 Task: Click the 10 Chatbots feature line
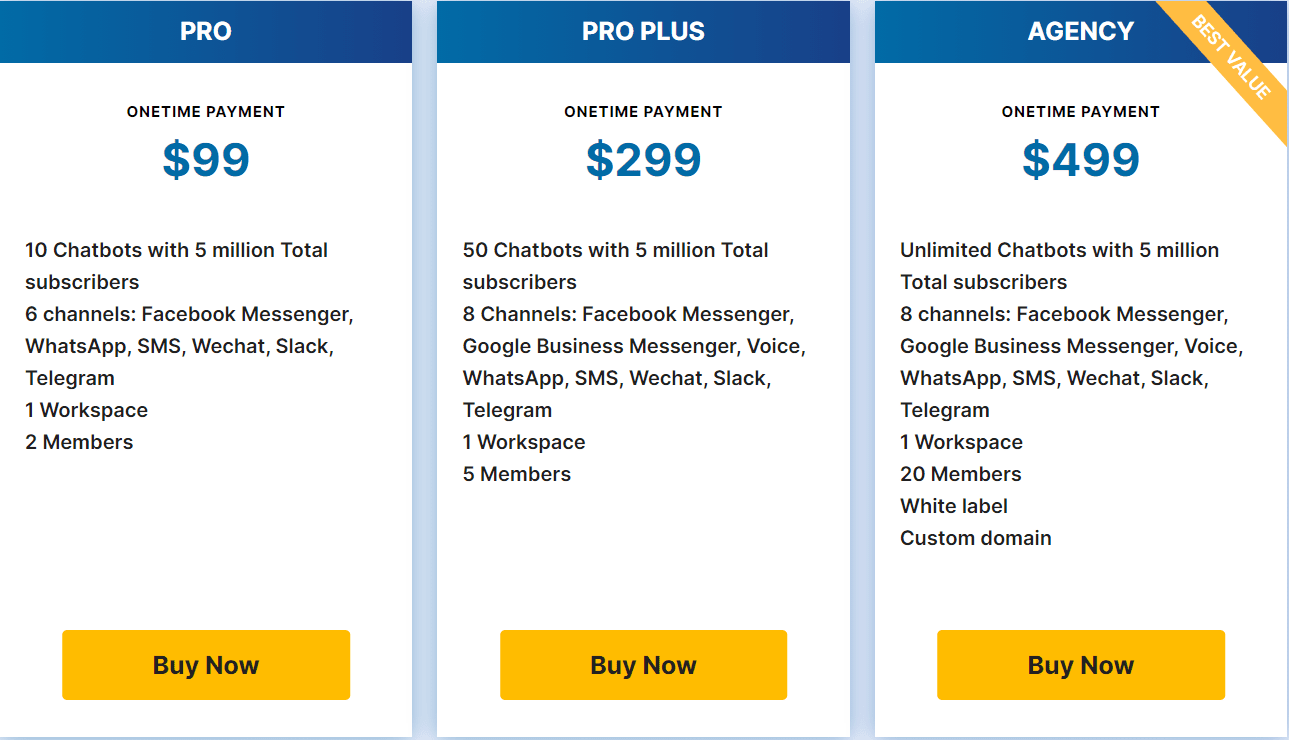tap(176, 250)
